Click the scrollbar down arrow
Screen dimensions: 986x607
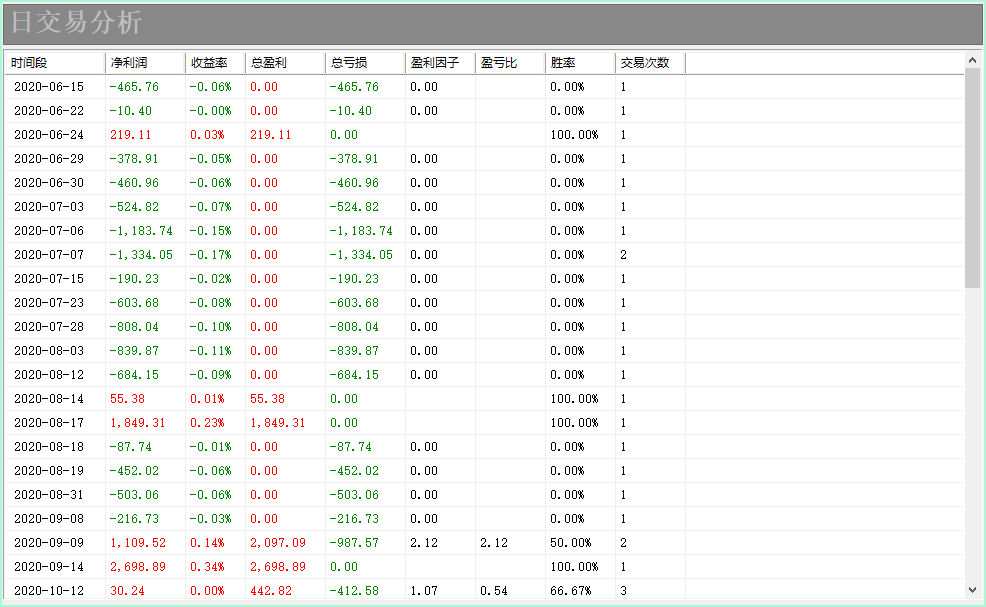tap(972, 590)
